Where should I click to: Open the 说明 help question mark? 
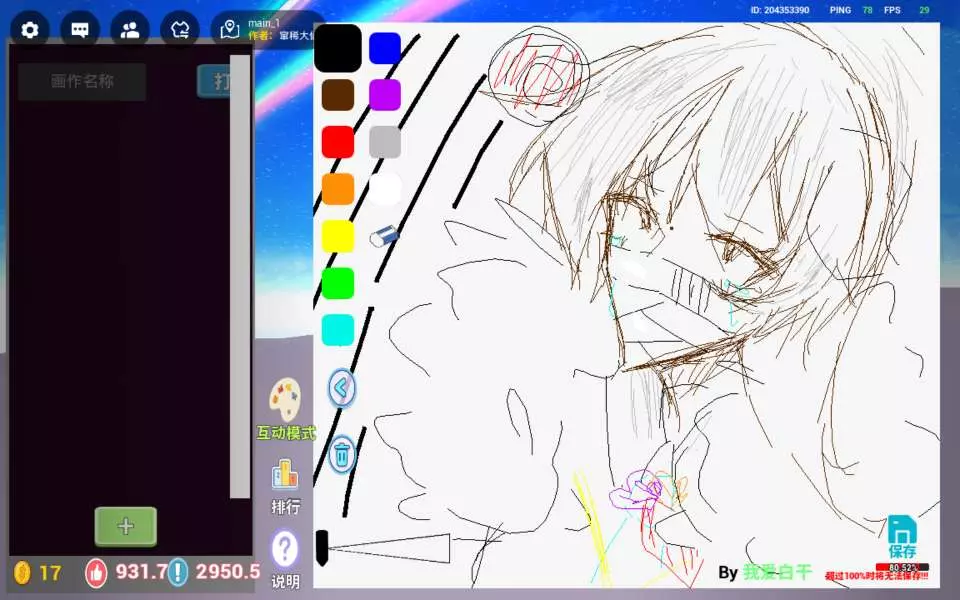(285, 549)
